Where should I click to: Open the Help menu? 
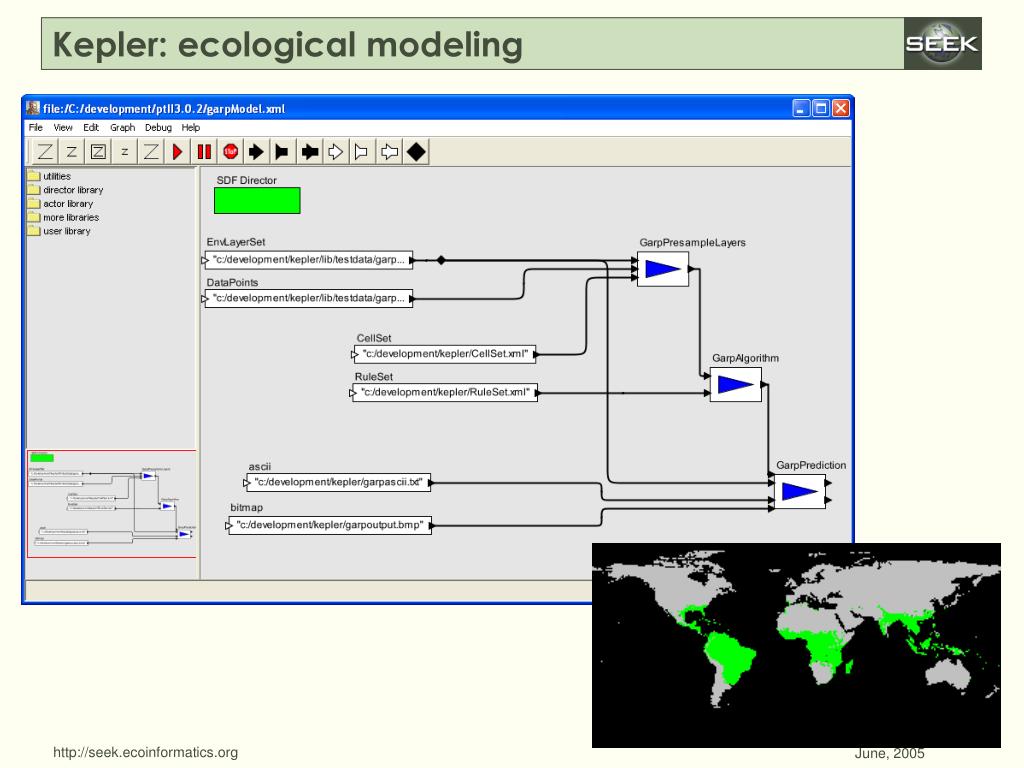point(191,127)
